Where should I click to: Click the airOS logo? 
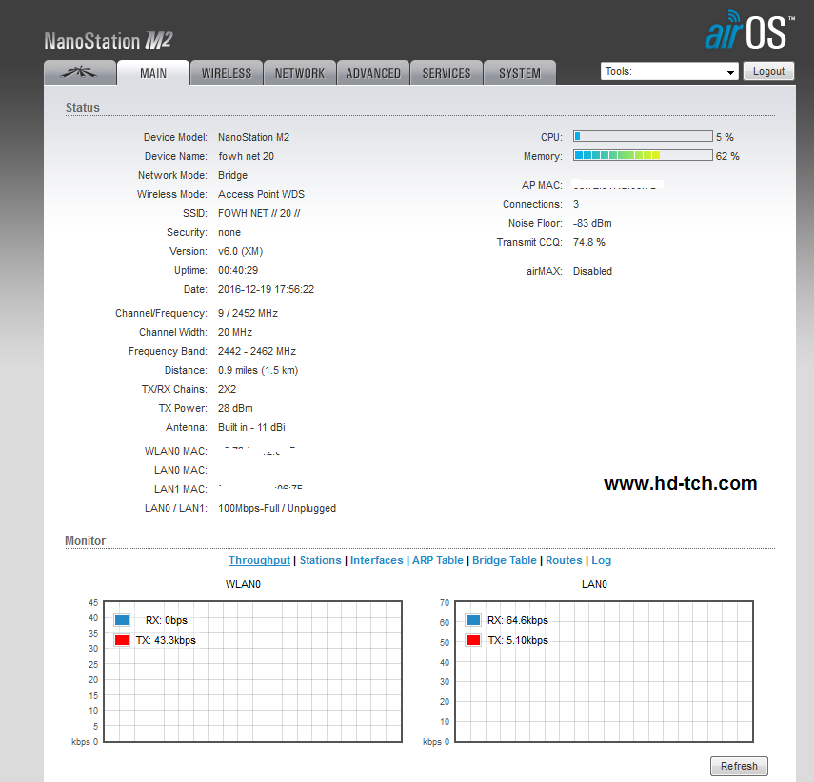[x=750, y=32]
